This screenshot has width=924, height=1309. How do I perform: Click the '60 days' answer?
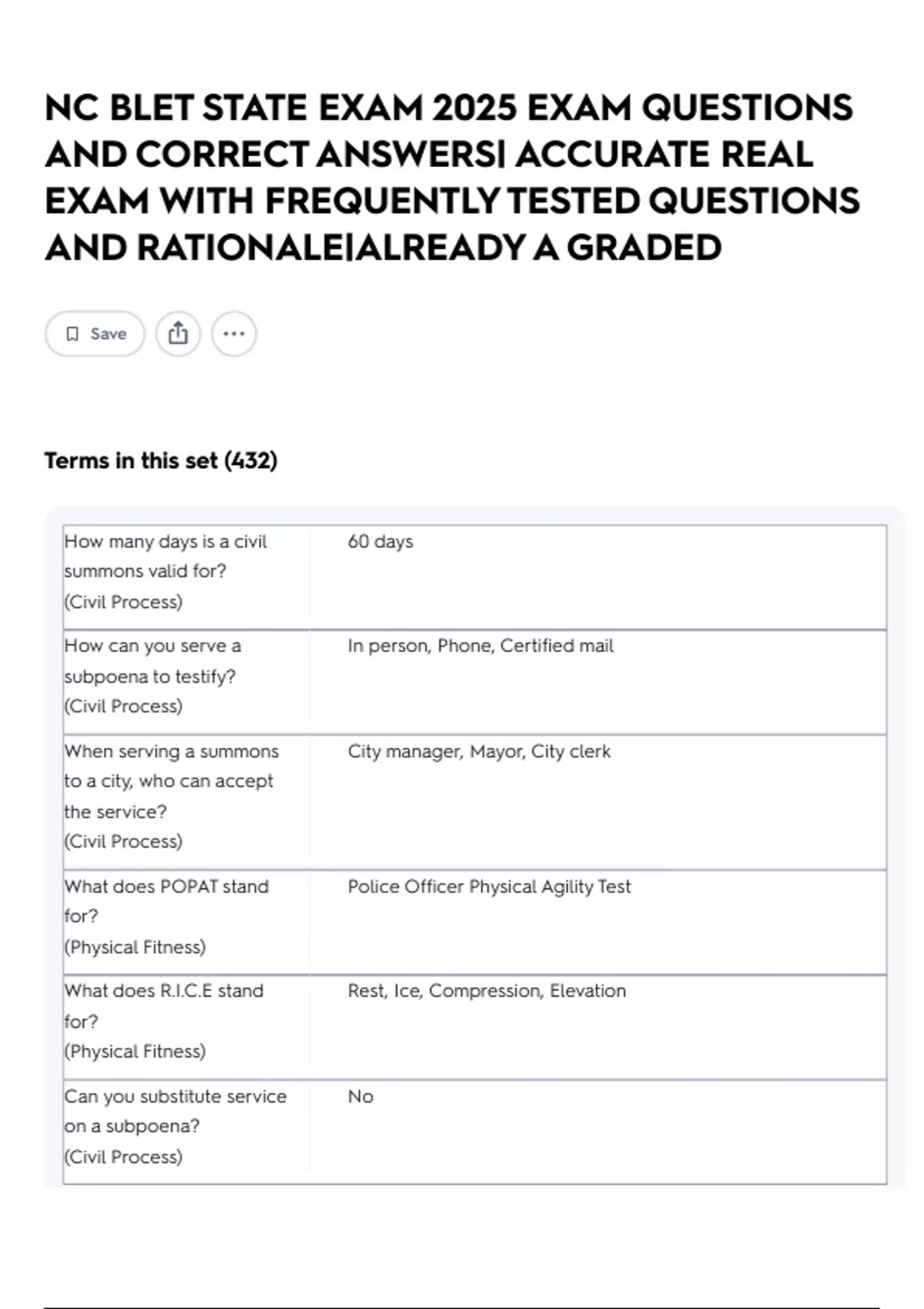(x=380, y=541)
